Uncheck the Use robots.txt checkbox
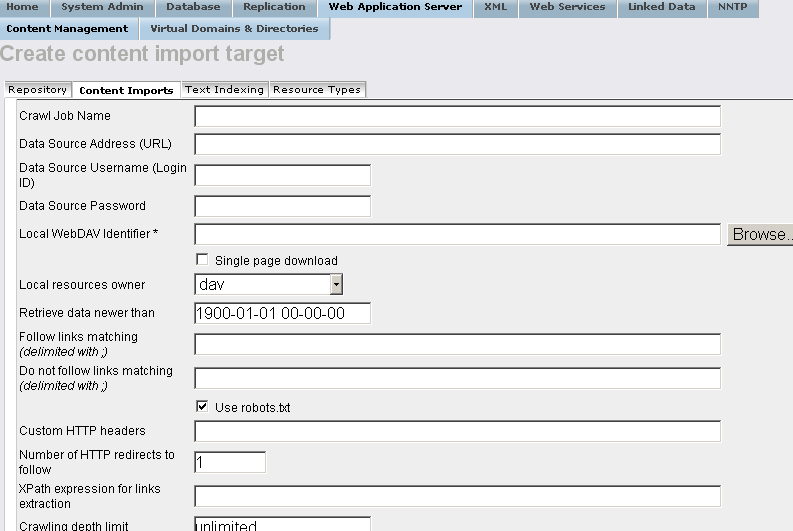 tap(203, 407)
